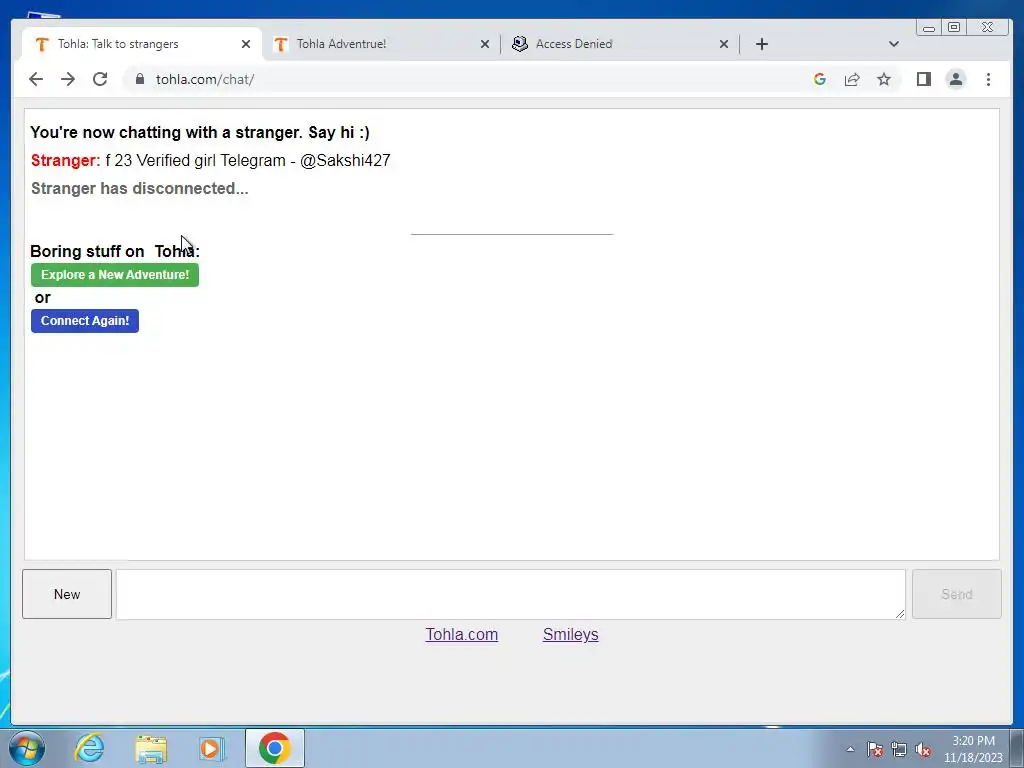Open the clock showing 3:20 PM
This screenshot has height=768, width=1024.
click(973, 749)
